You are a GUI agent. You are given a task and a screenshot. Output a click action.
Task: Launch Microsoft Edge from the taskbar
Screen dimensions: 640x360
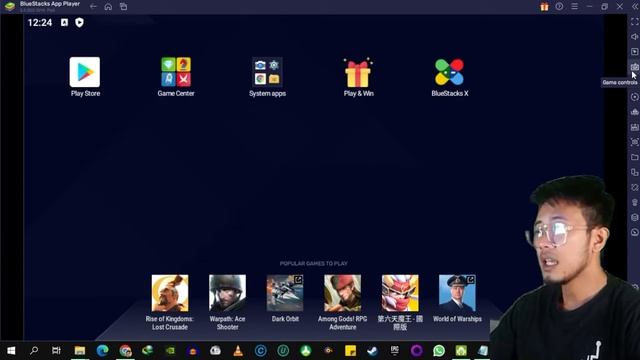pos(102,351)
